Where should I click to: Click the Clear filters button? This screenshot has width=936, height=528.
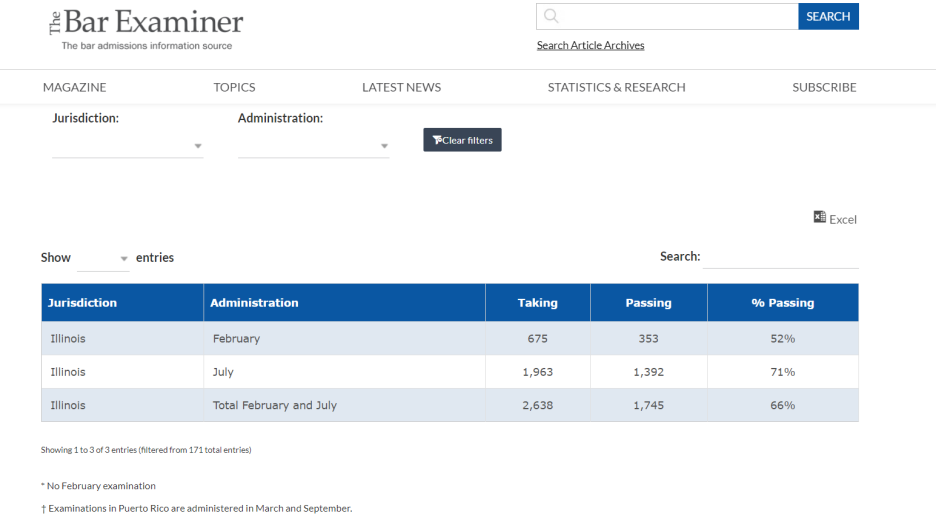463,140
